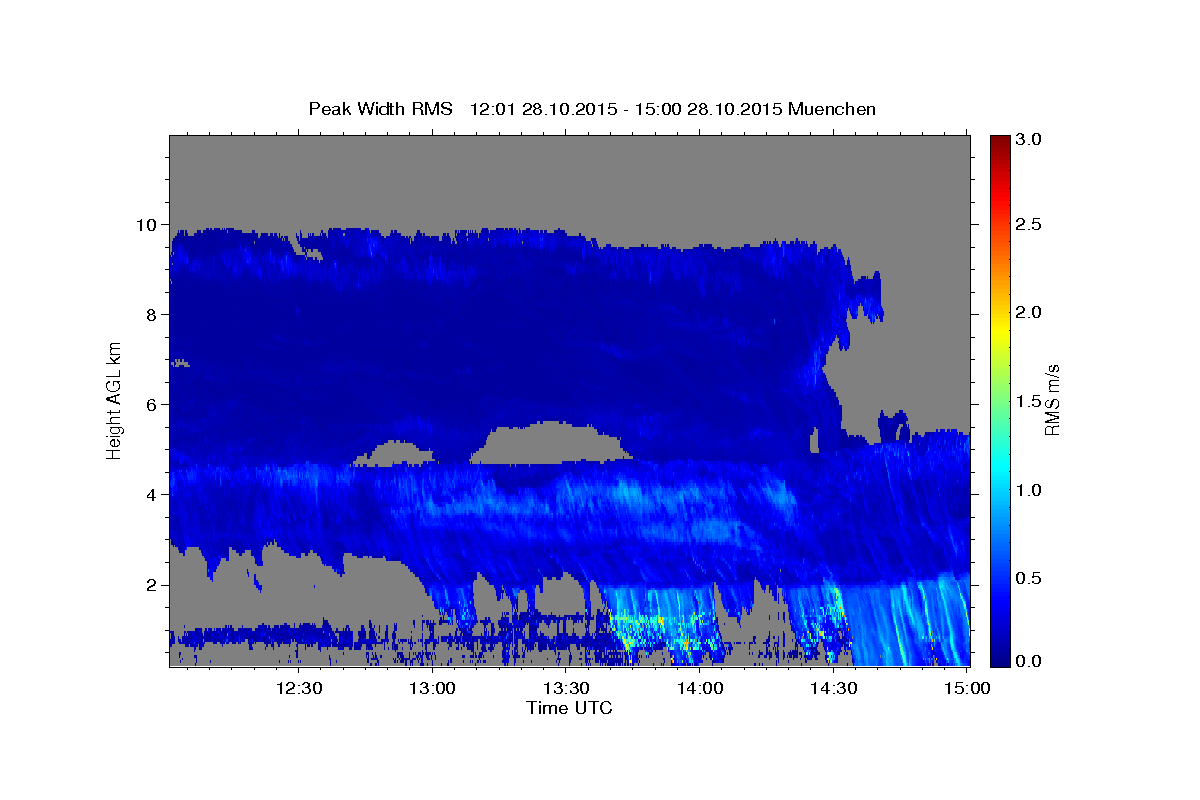Click the colorbar value 2.5
The height and width of the screenshot is (800, 1200).
click(1030, 225)
